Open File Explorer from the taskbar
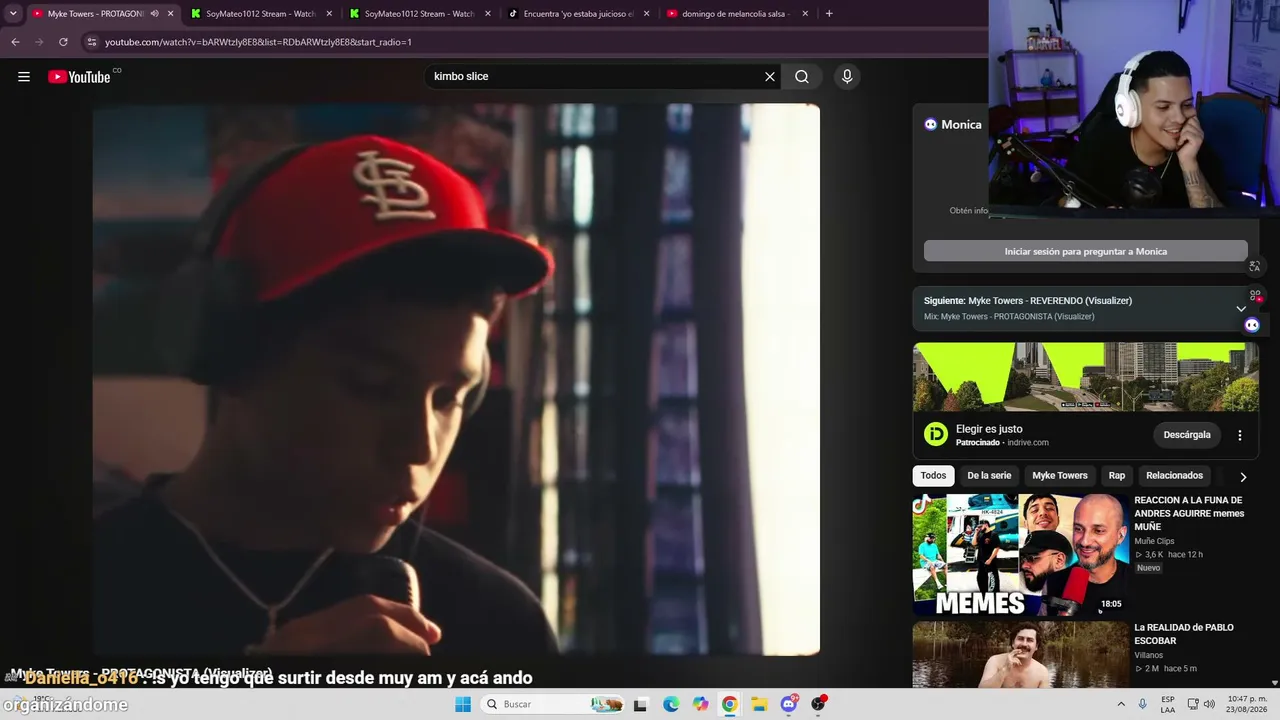 (759, 704)
